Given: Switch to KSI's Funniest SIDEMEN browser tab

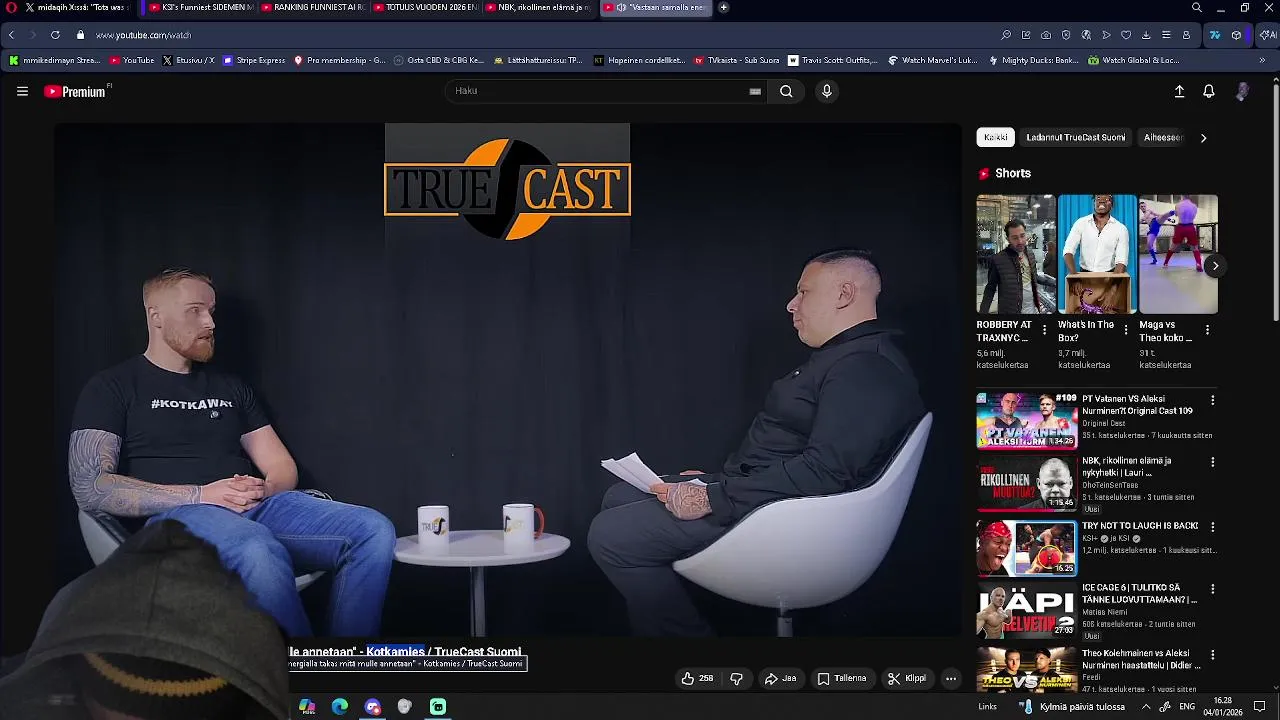Looking at the screenshot, I should (x=200, y=7).
